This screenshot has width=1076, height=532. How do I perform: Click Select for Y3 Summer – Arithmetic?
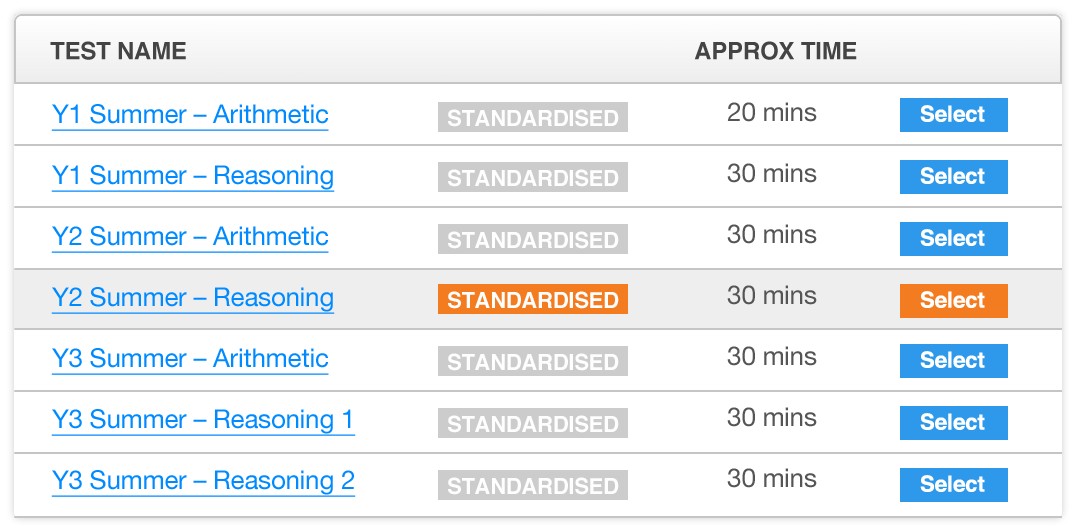tap(953, 360)
